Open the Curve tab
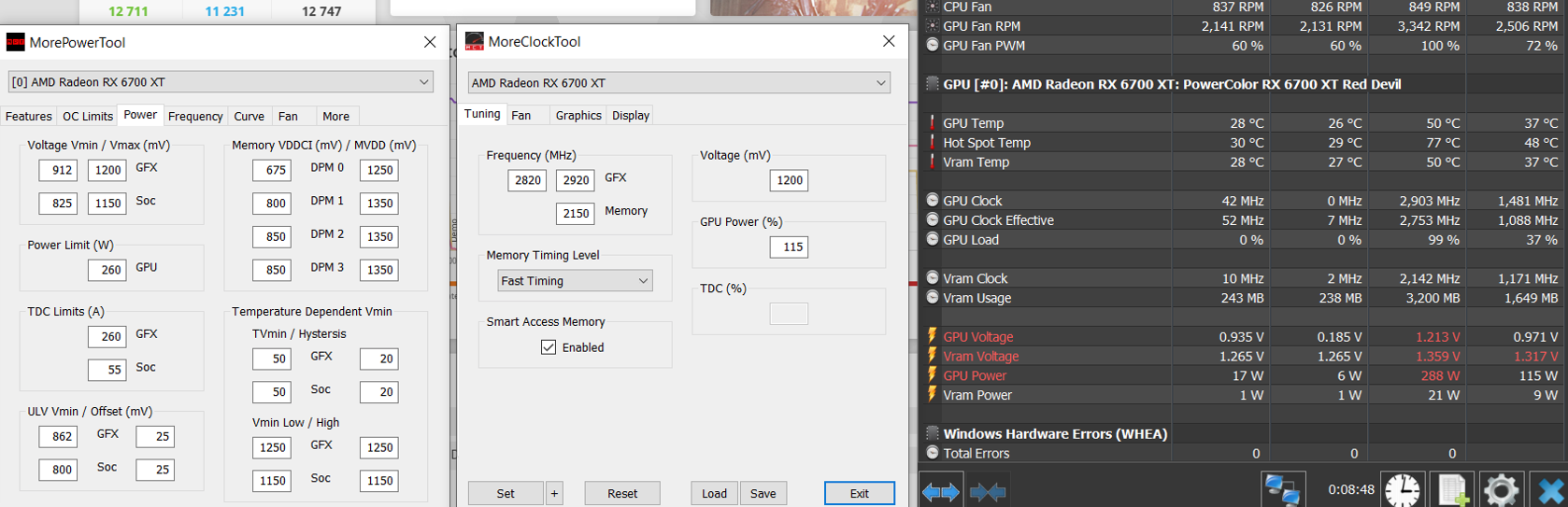 click(249, 117)
